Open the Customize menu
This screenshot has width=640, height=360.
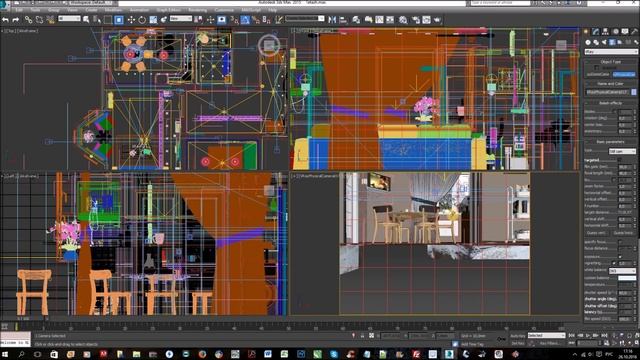tap(224, 10)
